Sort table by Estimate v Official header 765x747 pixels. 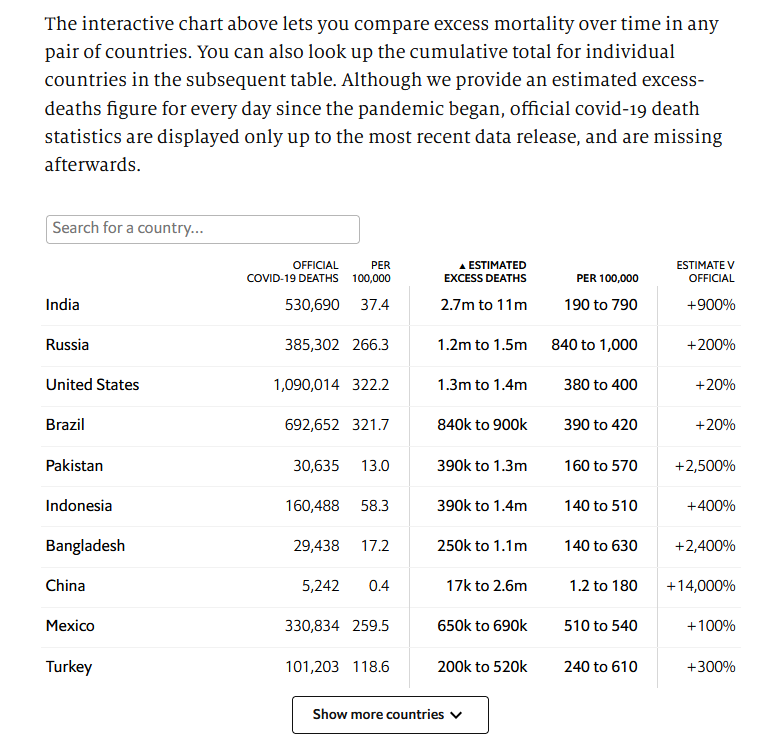pos(705,272)
